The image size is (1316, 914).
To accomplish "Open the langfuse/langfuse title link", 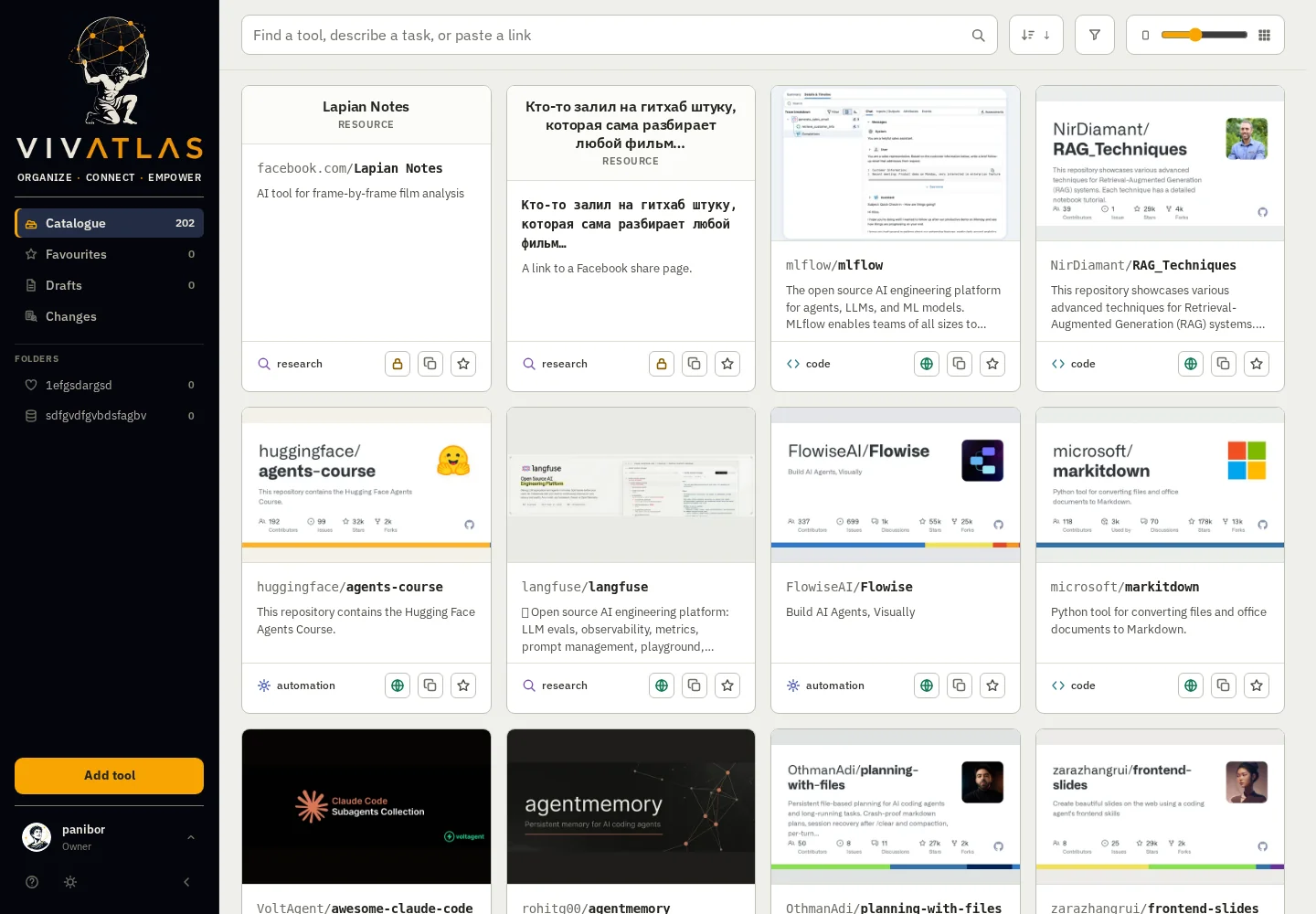I will (585, 587).
